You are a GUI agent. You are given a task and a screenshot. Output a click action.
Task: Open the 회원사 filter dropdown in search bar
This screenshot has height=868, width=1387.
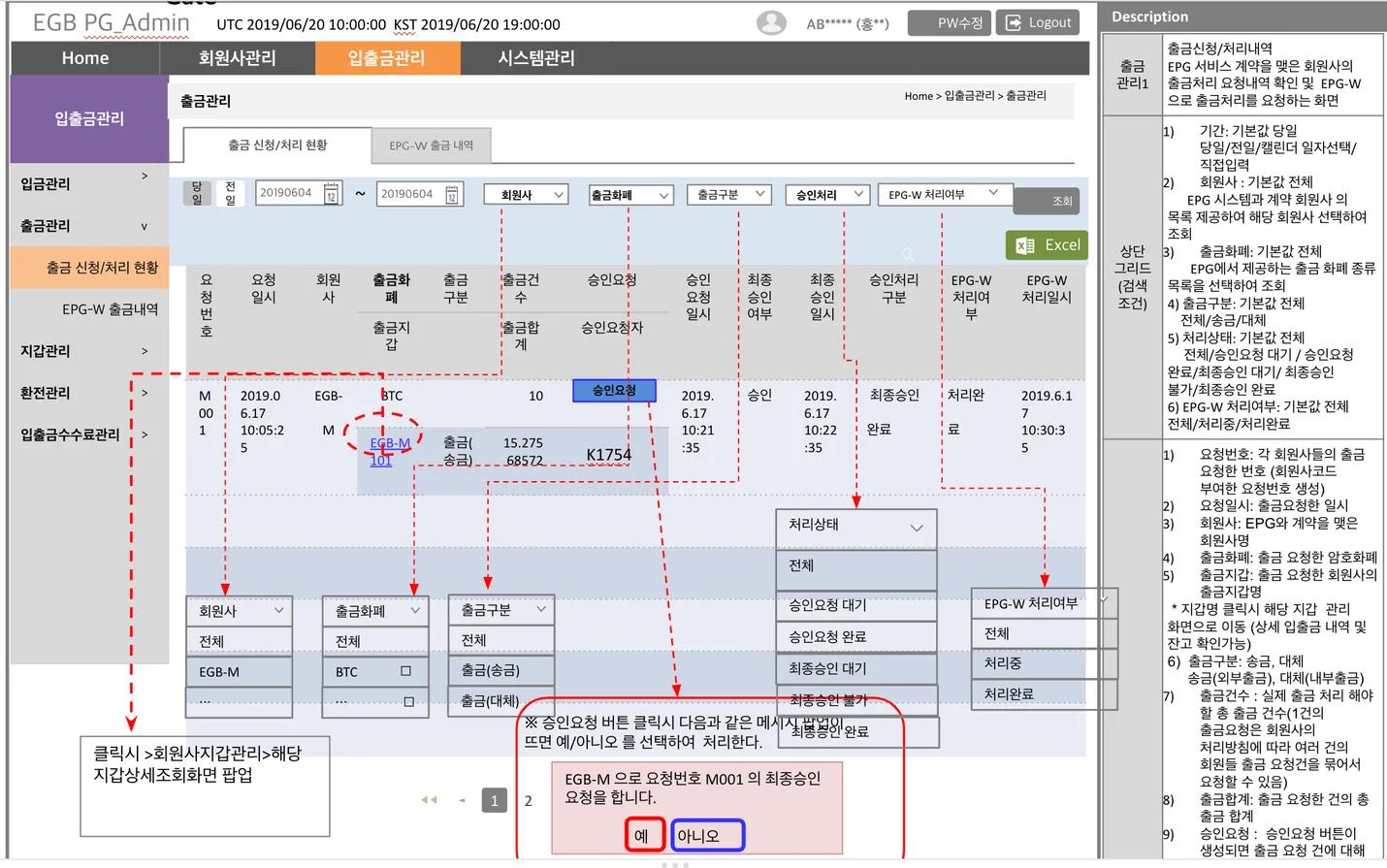coord(527,195)
